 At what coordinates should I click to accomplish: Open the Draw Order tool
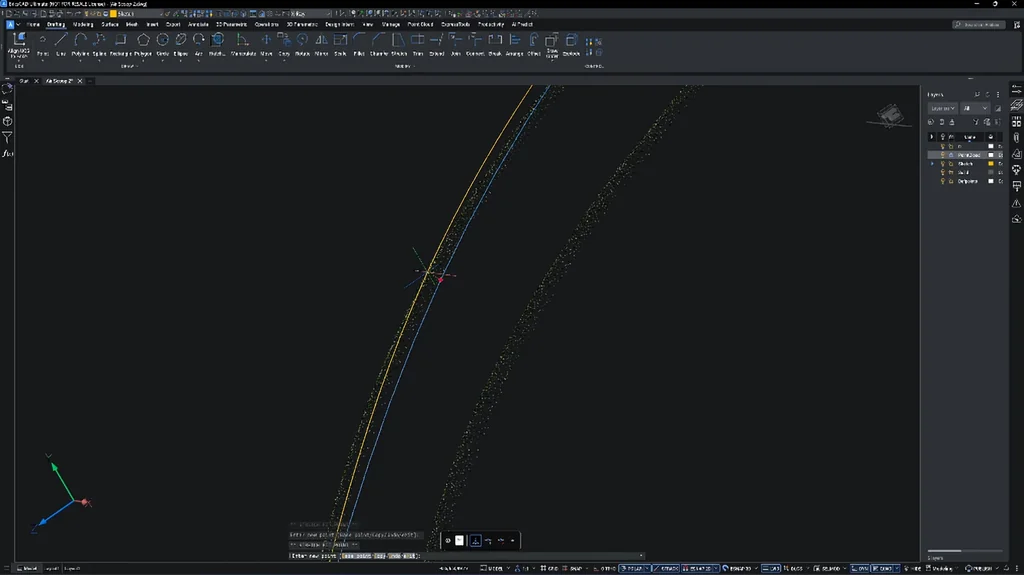click(x=552, y=46)
